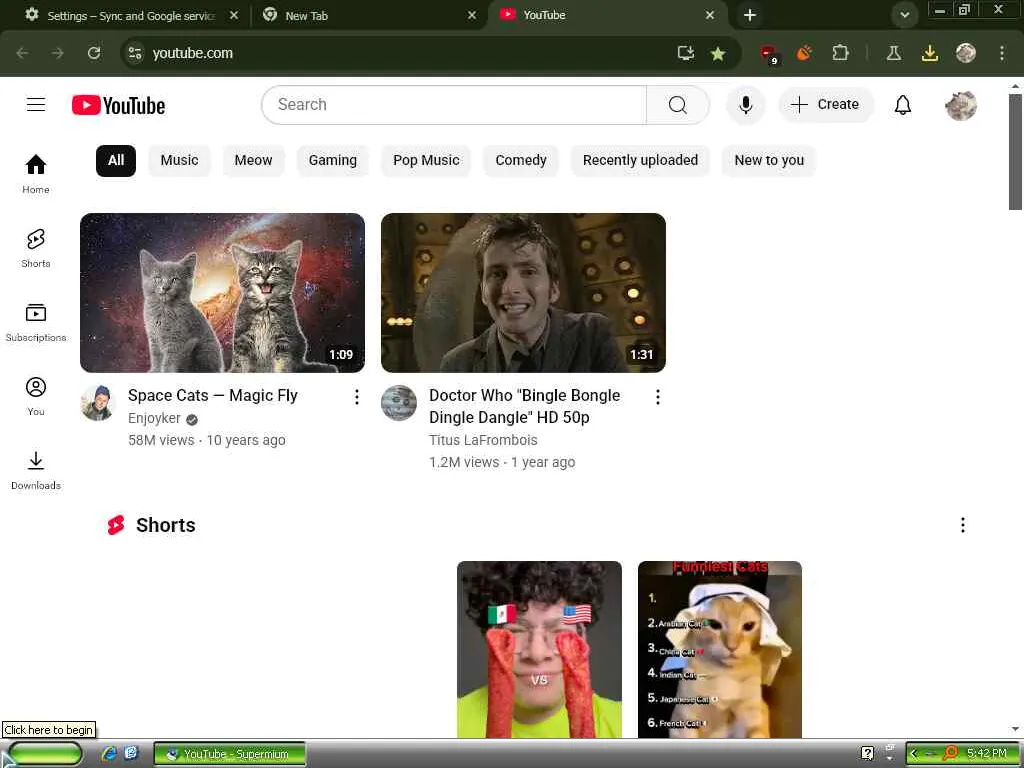
Task: Open Downloads in the sidebar
Action: [x=36, y=470]
